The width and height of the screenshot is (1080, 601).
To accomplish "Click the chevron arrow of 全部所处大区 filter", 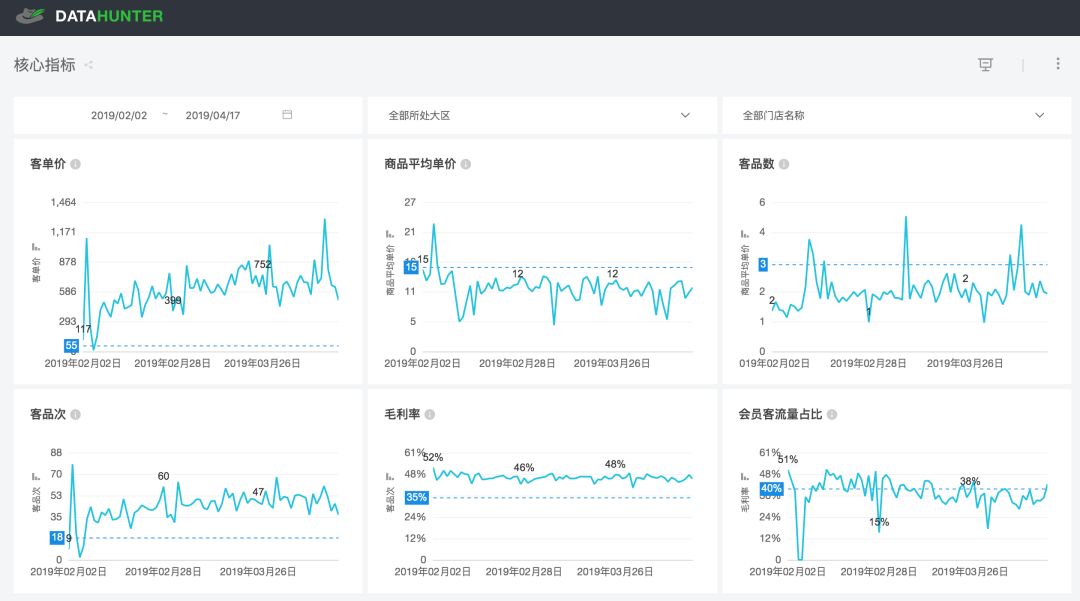I will pos(685,115).
